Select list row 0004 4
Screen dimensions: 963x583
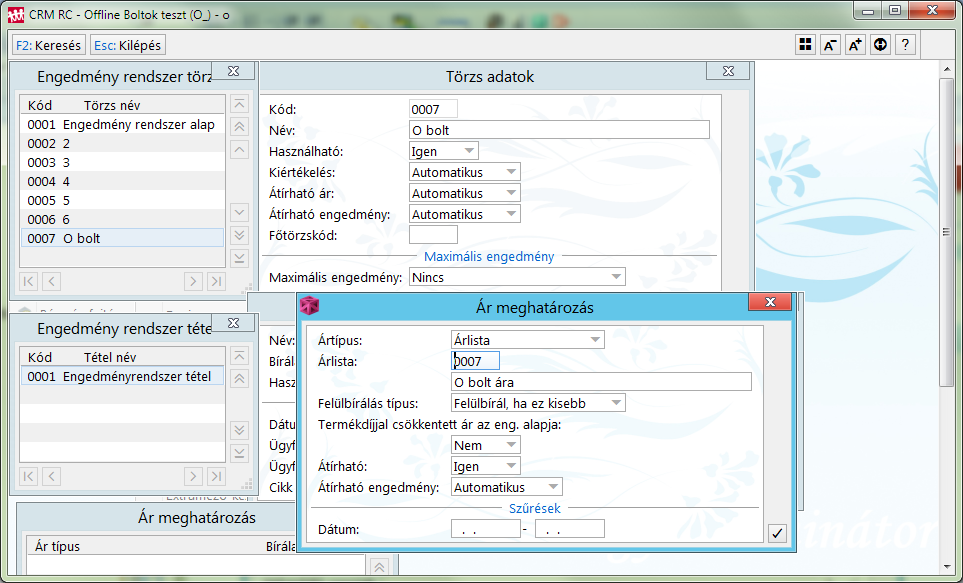tap(122, 182)
